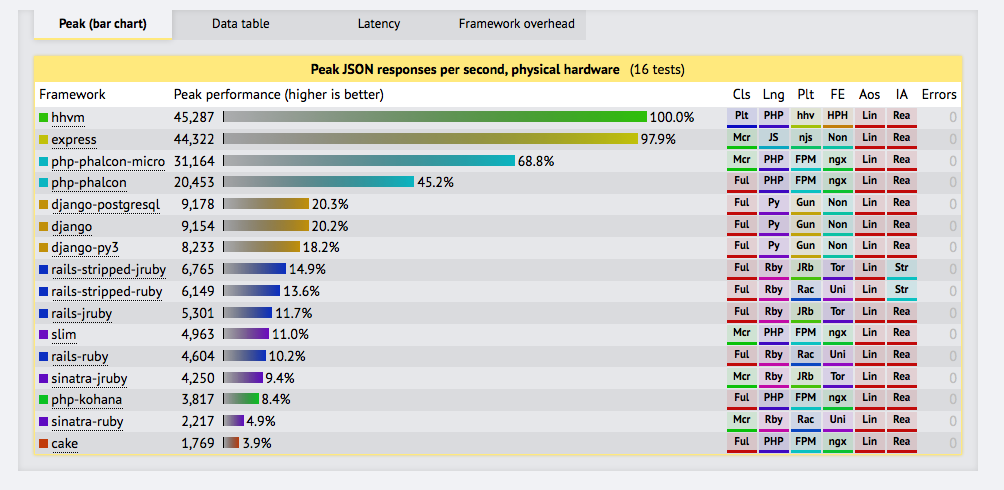Click the php-phalcon 45.2% performance bar
The width and height of the screenshot is (1004, 490).
coord(318,182)
